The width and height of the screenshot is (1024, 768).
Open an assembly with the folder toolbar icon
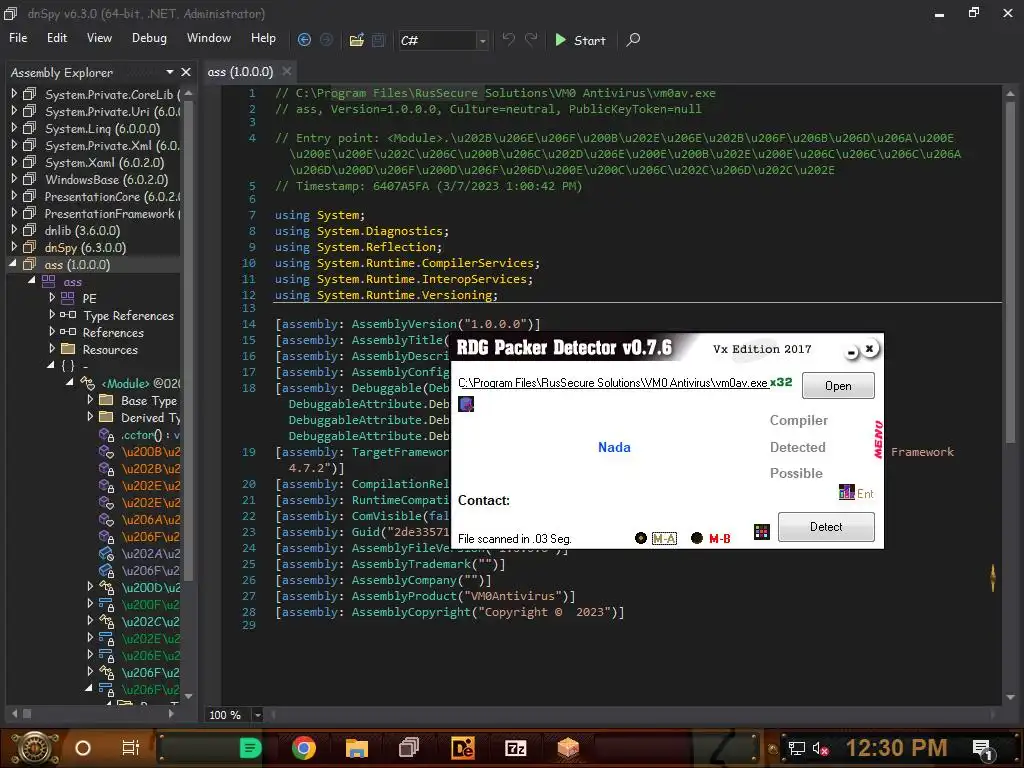pyautogui.click(x=357, y=40)
